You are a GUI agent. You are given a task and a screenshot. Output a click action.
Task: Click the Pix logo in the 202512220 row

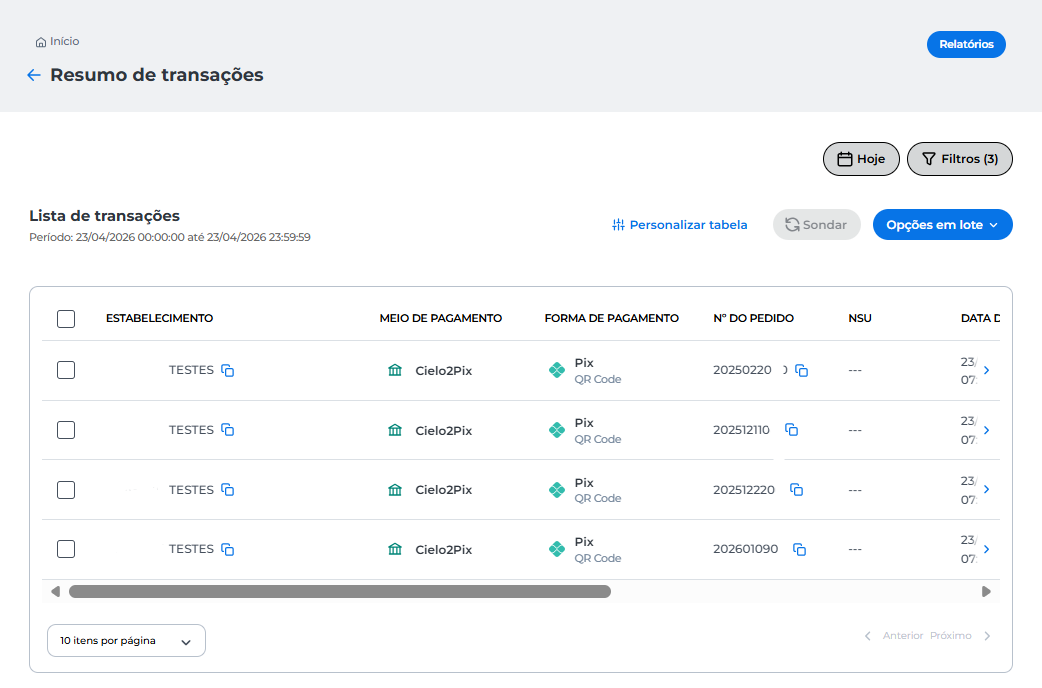click(557, 490)
